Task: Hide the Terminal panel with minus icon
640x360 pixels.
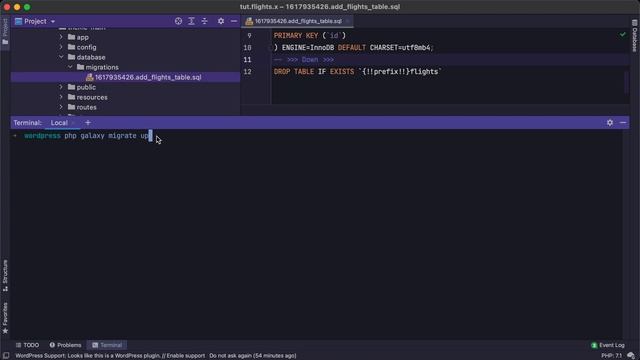Action: [623, 122]
